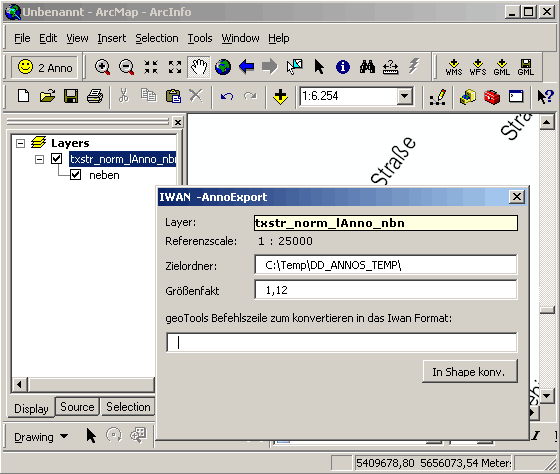Click the In Shape konv. button
The image size is (560, 474).
(x=469, y=372)
